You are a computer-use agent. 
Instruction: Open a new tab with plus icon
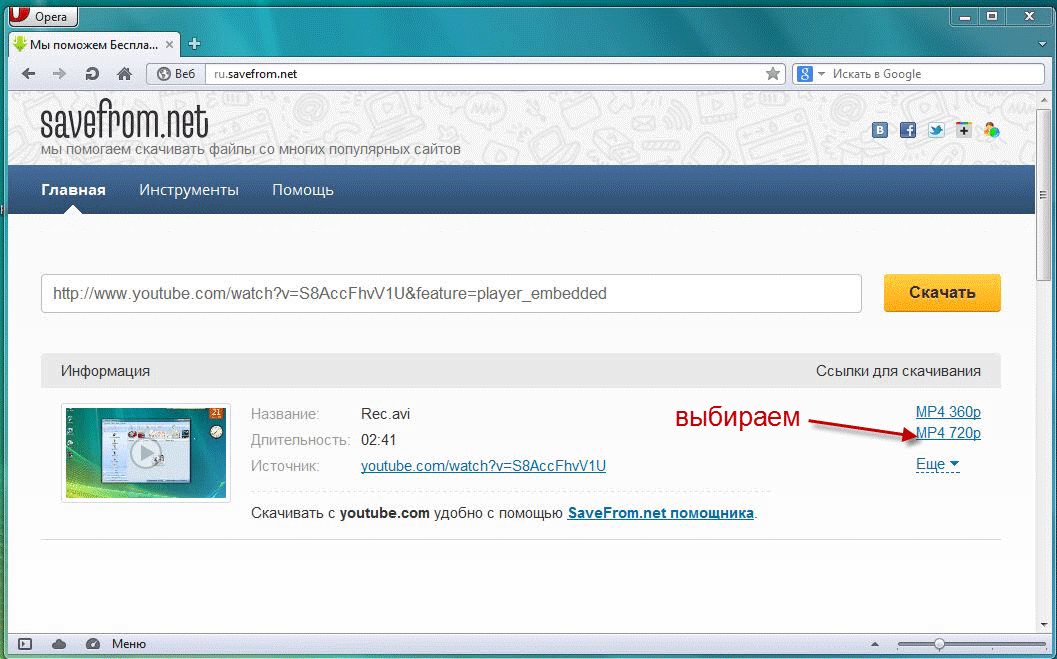click(x=194, y=44)
